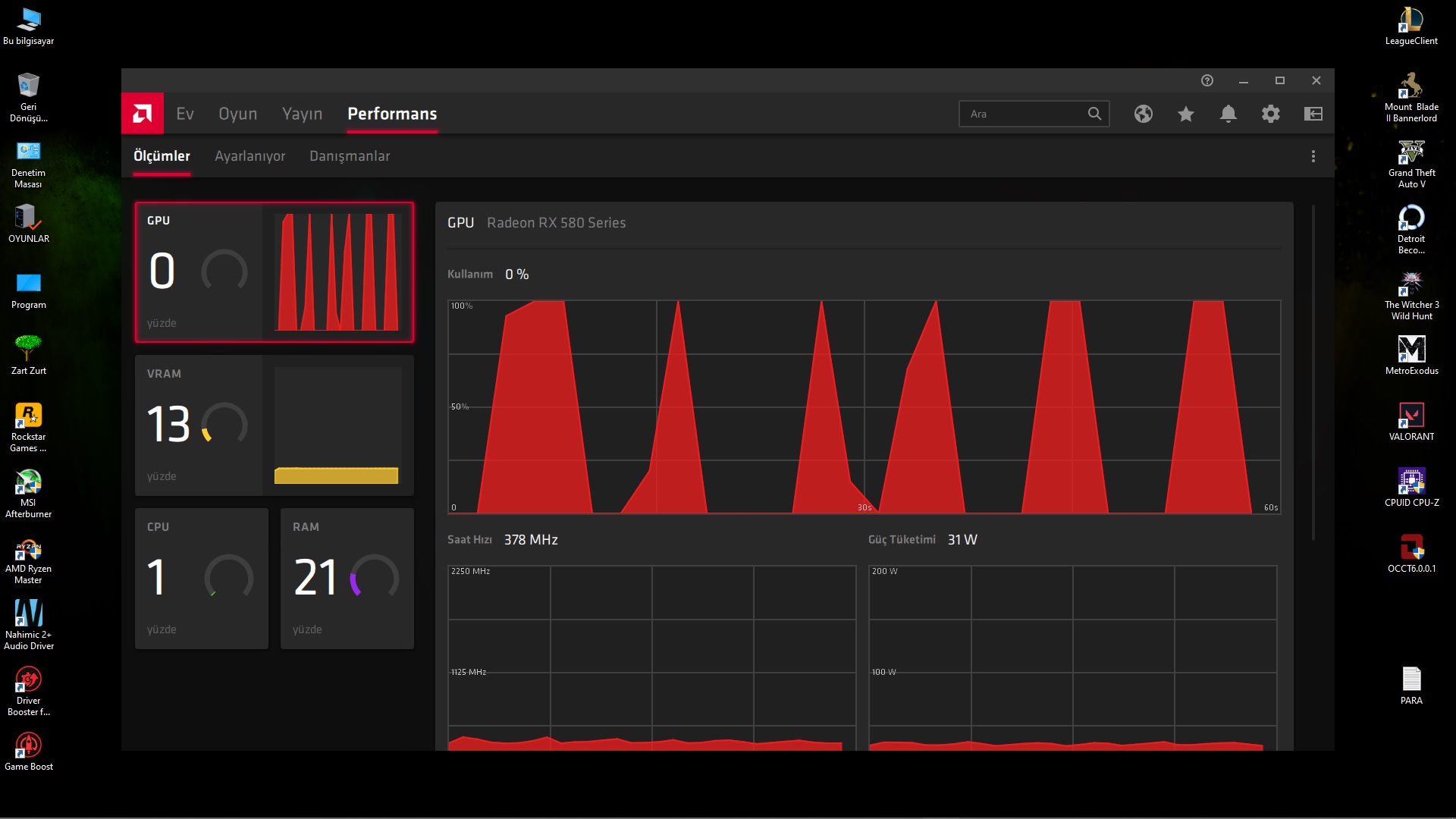
Task: Switch to the Yayın tab
Action: [x=302, y=114]
